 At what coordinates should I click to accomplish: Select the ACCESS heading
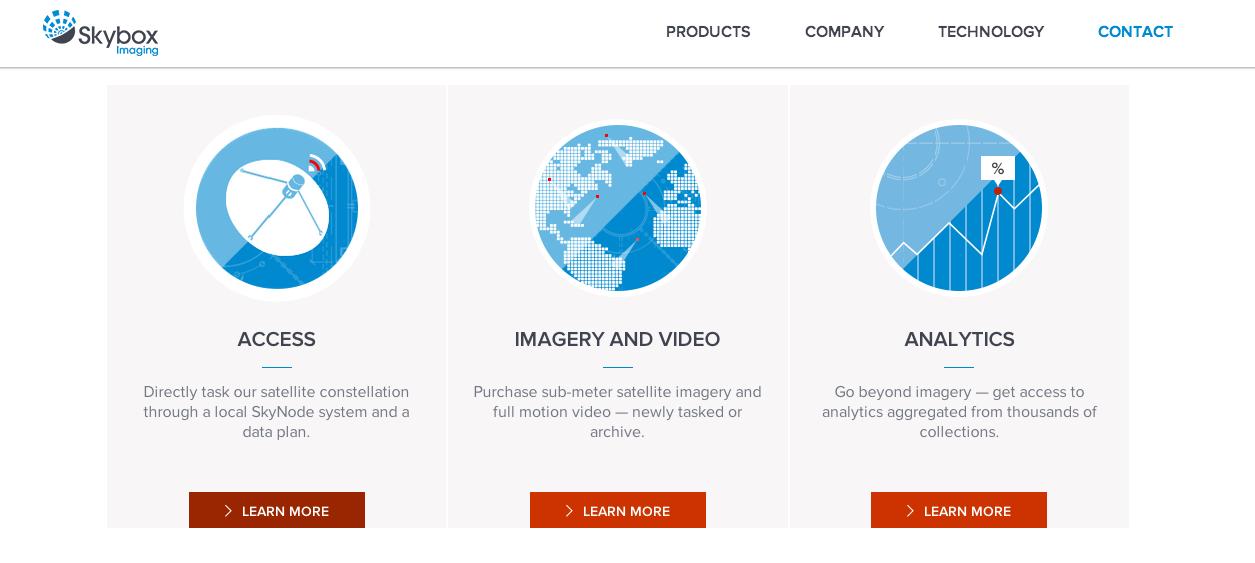277,340
